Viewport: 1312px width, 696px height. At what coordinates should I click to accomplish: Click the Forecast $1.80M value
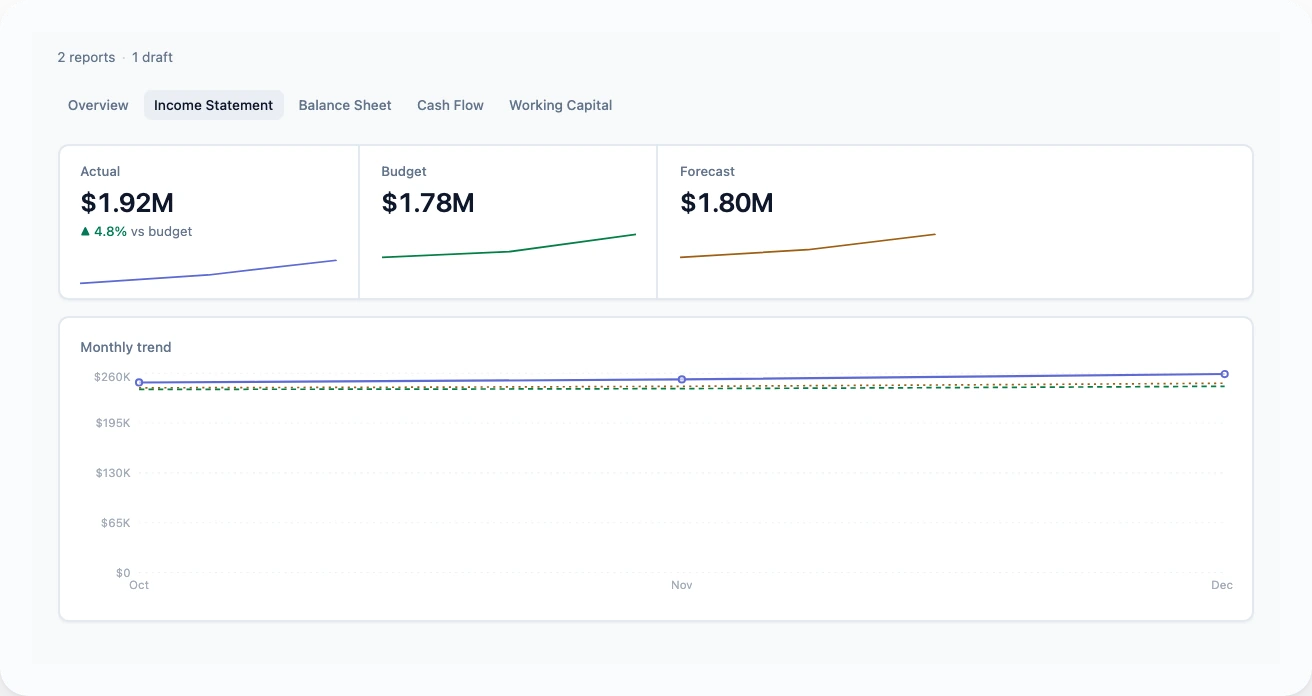[727, 203]
